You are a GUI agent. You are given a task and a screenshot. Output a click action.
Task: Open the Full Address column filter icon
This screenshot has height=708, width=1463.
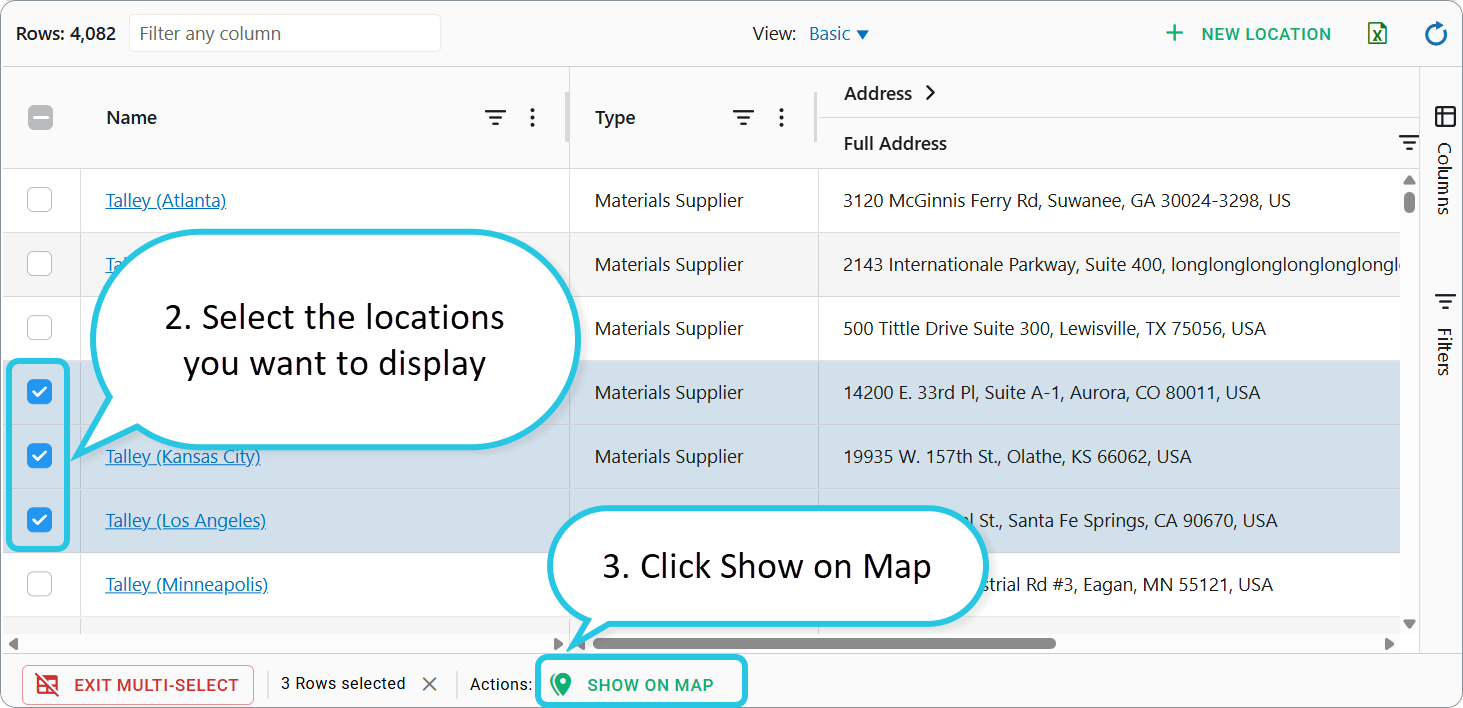pos(1408,144)
